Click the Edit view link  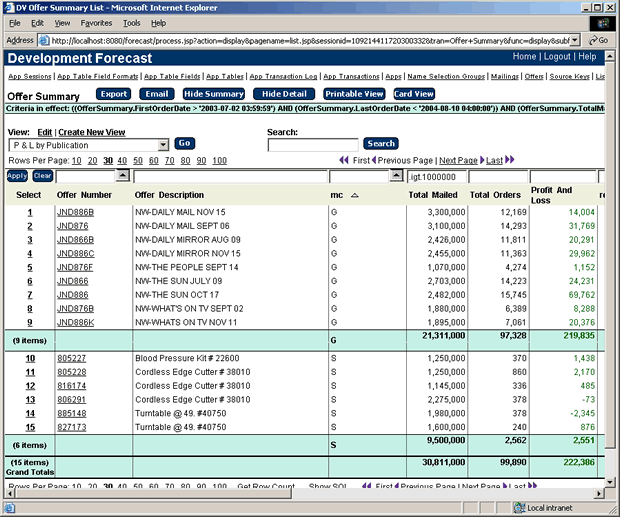(44, 132)
